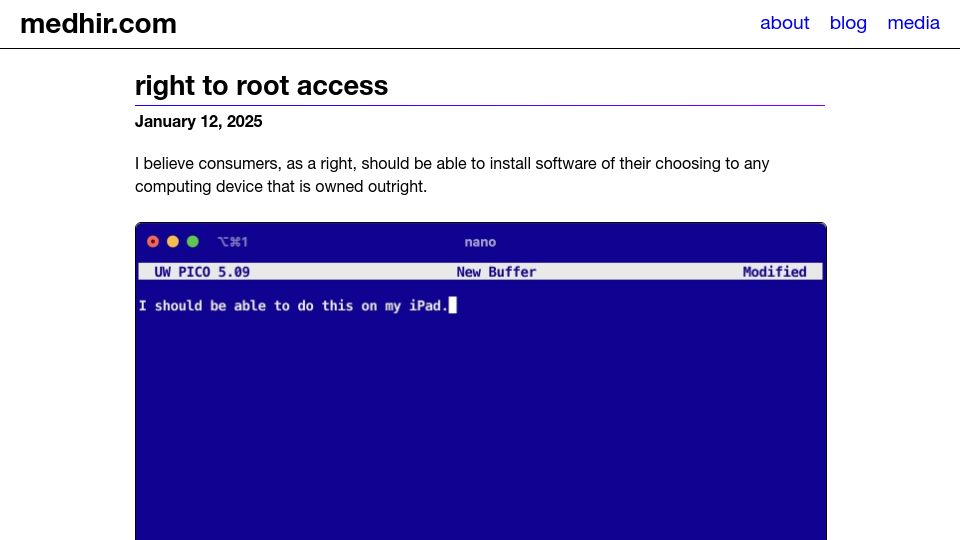The width and height of the screenshot is (960, 540).
Task: Click the nano terminal screenshot image
Action: (x=481, y=381)
